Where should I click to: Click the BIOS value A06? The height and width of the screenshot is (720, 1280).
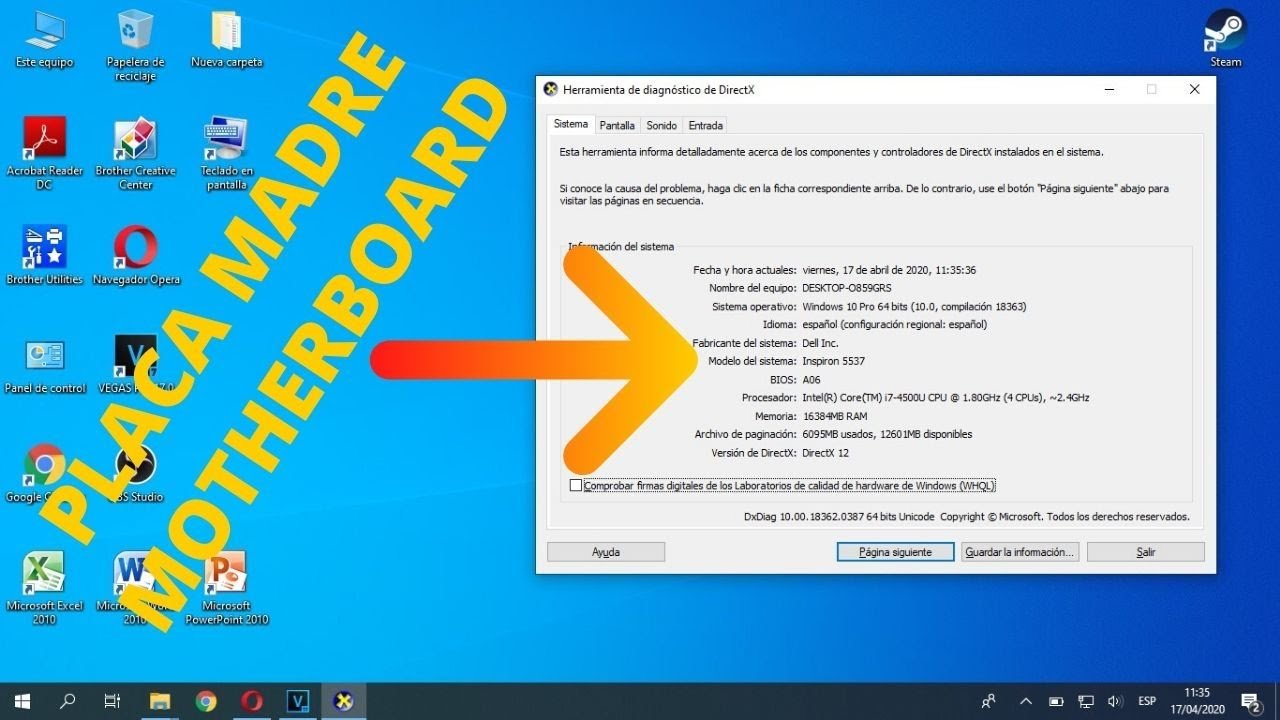point(811,380)
